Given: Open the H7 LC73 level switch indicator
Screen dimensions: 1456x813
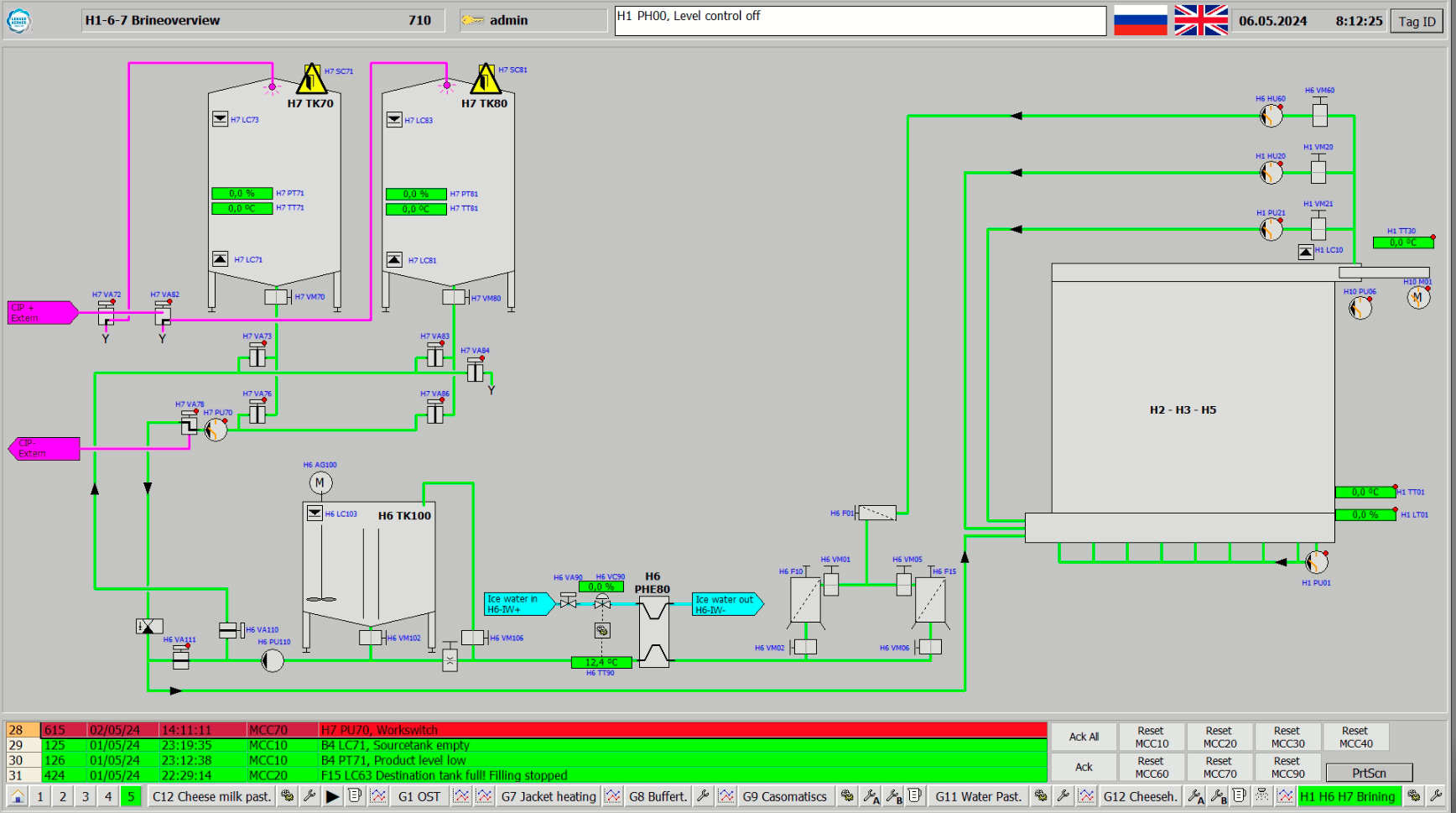Looking at the screenshot, I should click(220, 119).
